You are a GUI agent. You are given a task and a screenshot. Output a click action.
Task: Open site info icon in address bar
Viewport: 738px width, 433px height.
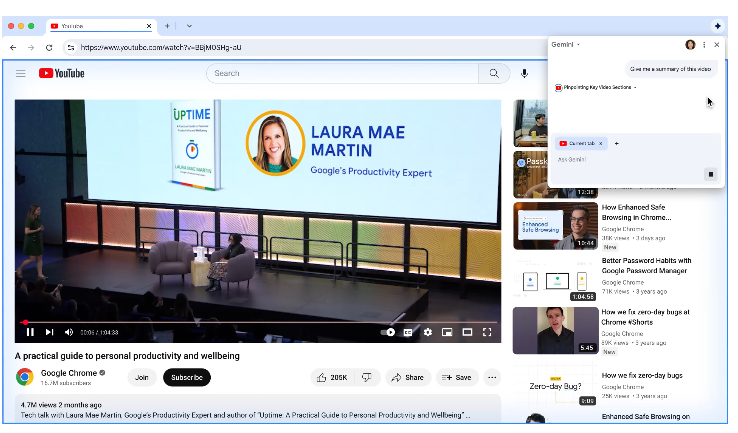coord(71,48)
